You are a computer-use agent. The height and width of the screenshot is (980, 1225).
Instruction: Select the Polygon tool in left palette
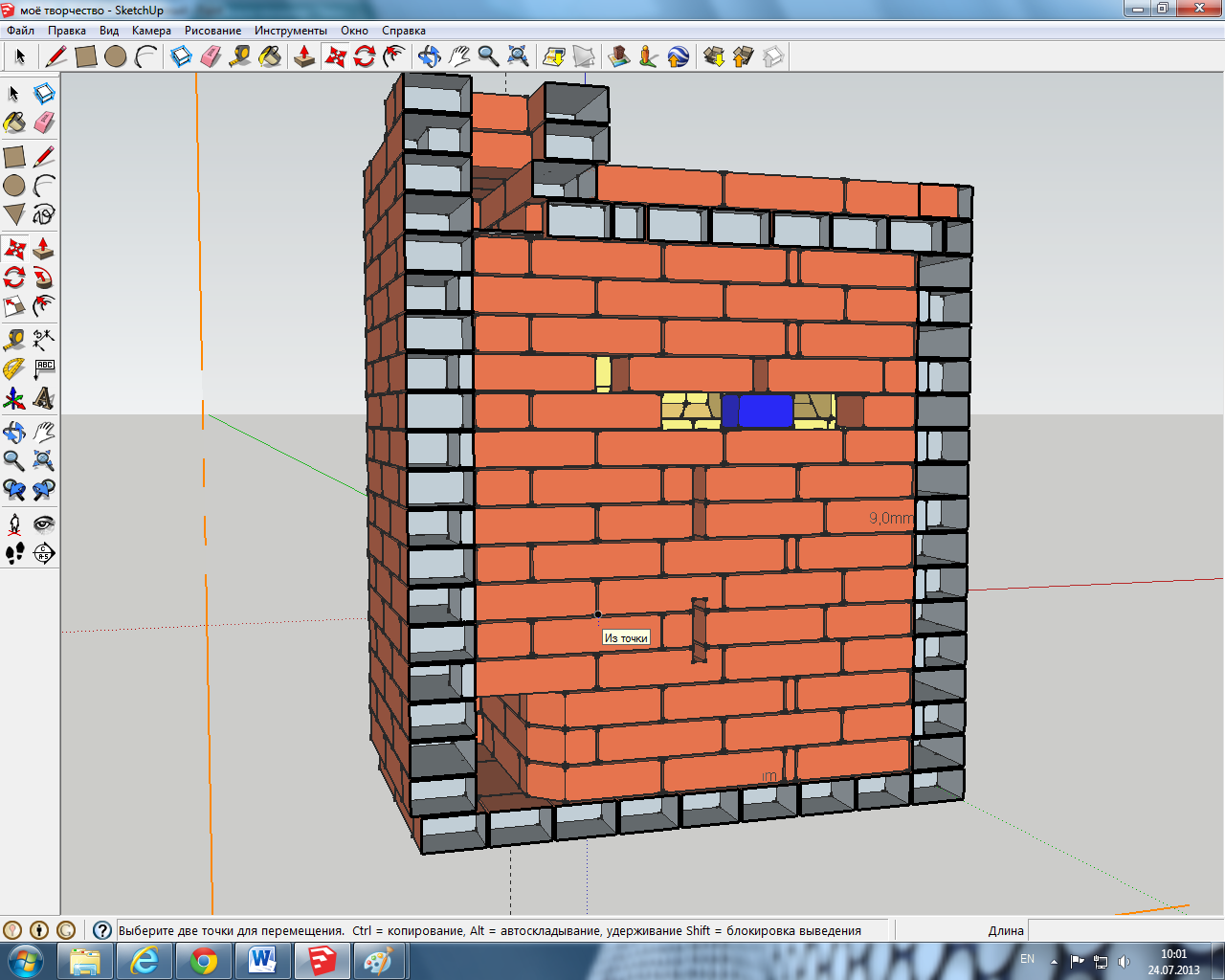(14, 214)
